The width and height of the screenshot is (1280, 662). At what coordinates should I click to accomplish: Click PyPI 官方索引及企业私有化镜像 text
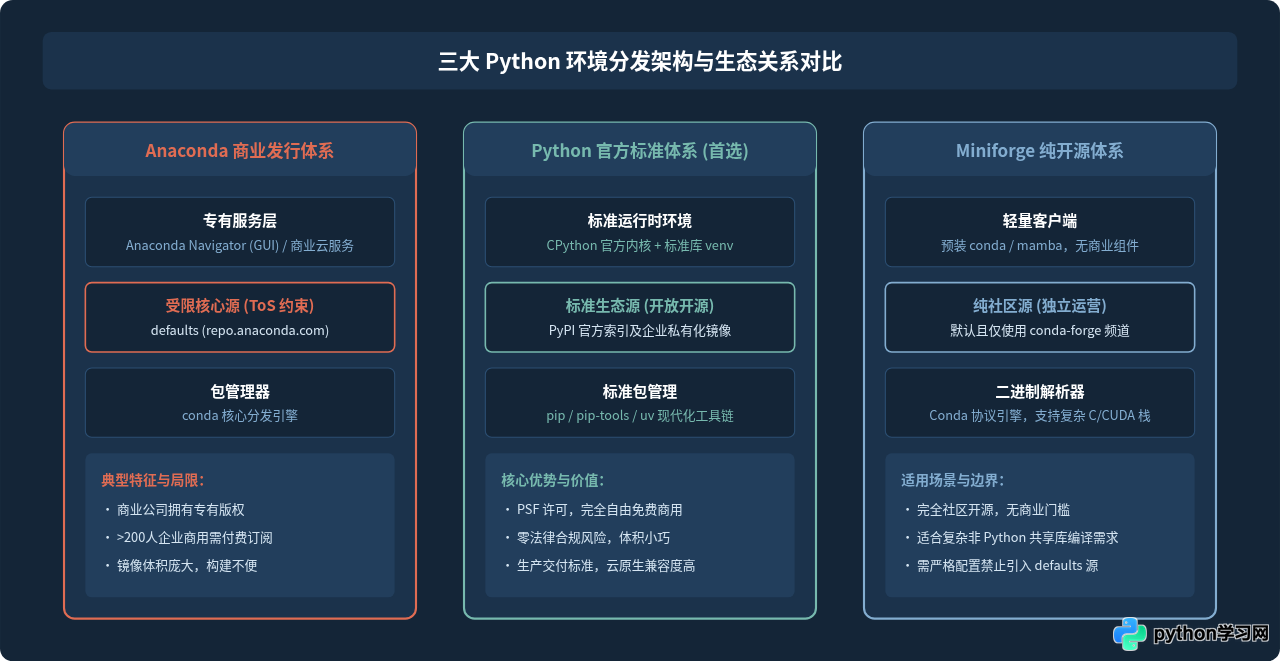[x=640, y=330]
